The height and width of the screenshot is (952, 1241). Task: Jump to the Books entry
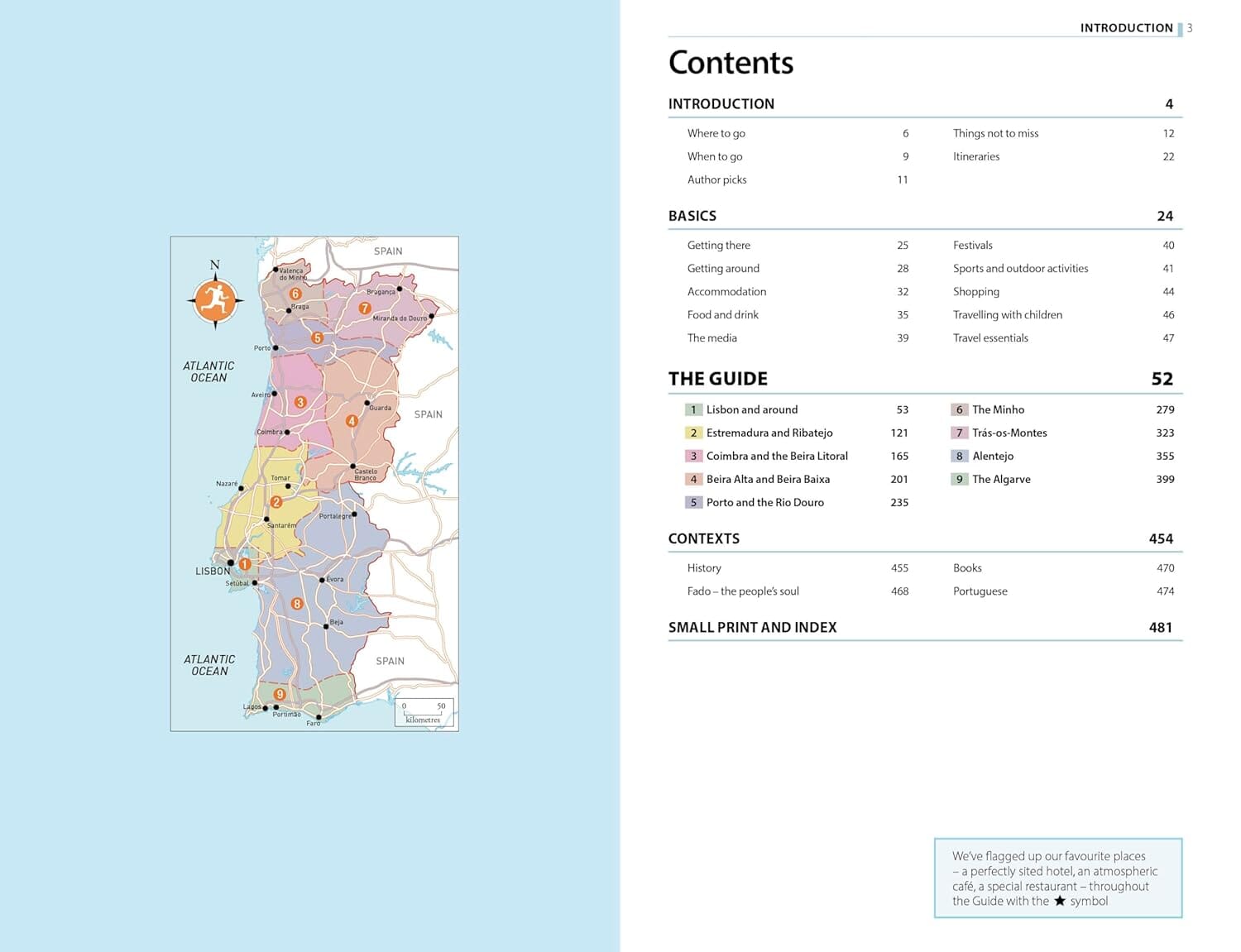click(967, 568)
